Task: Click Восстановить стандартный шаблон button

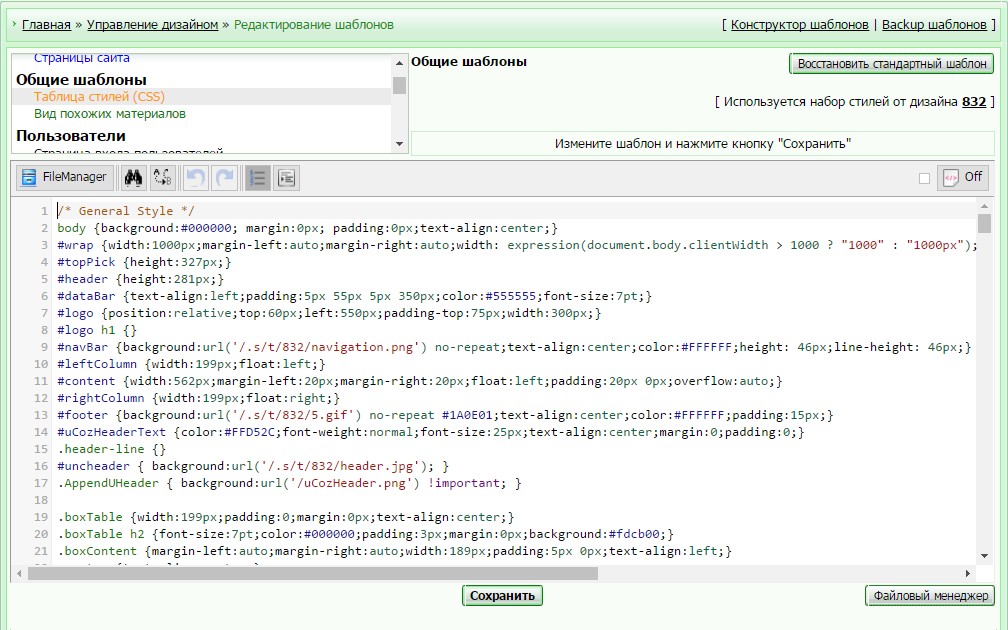Action: click(x=892, y=64)
